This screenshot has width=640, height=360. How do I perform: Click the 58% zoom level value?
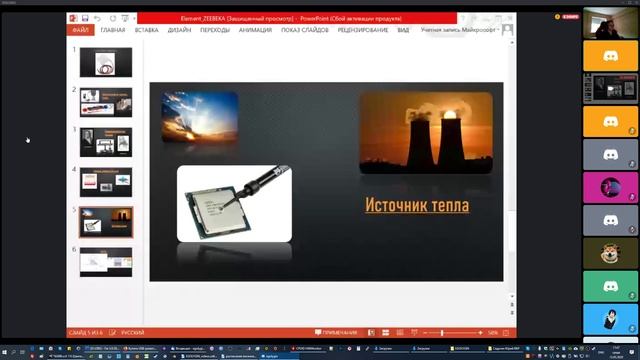(493, 333)
